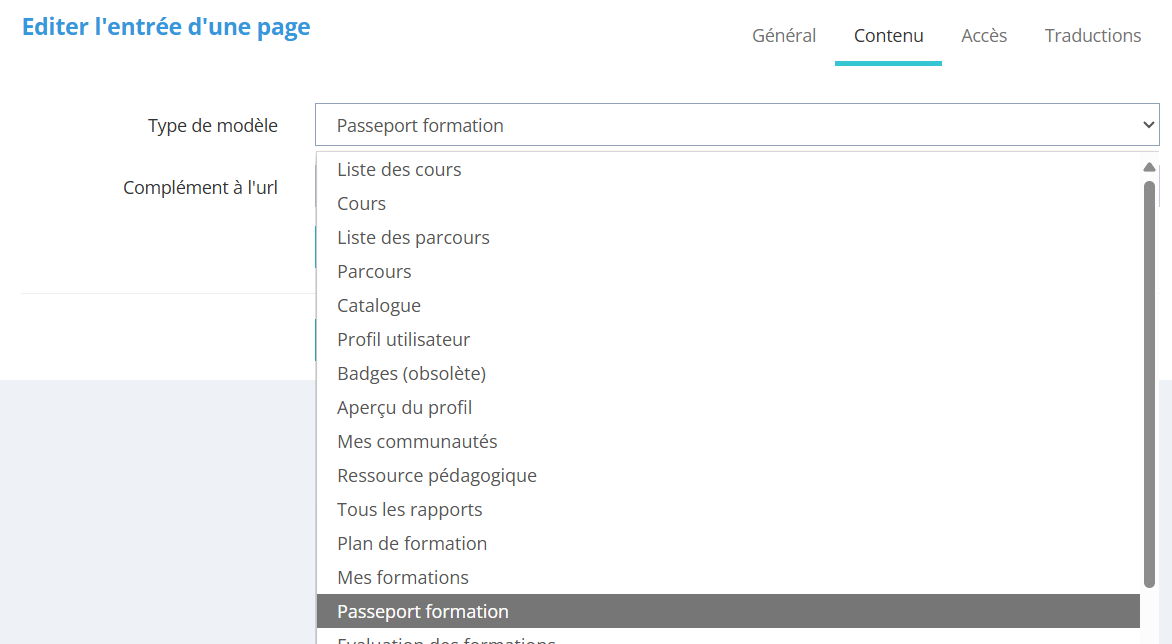Open the Type de modèle dropdown arrow
This screenshot has height=644, width=1172.
(x=1146, y=124)
